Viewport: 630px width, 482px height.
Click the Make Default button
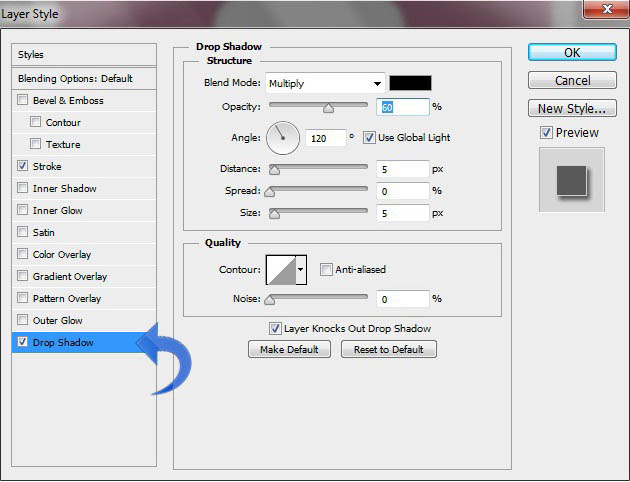(x=289, y=349)
